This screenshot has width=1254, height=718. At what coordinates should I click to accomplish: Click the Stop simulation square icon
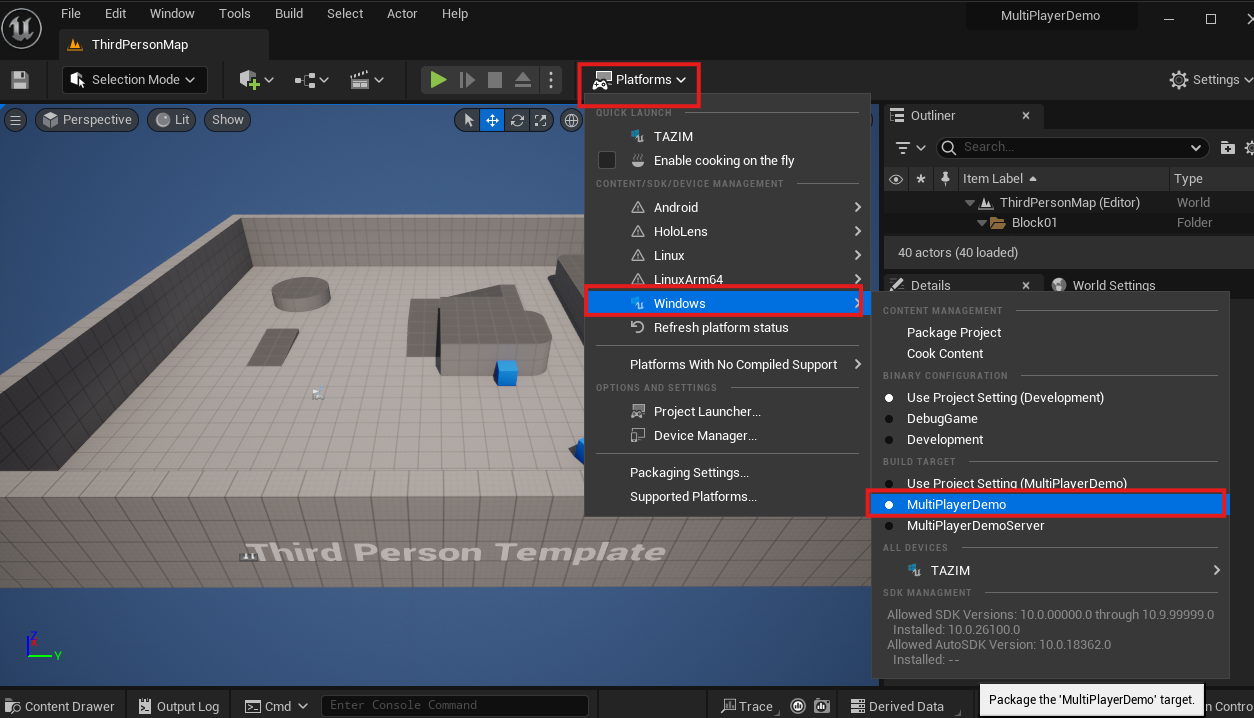(495, 80)
